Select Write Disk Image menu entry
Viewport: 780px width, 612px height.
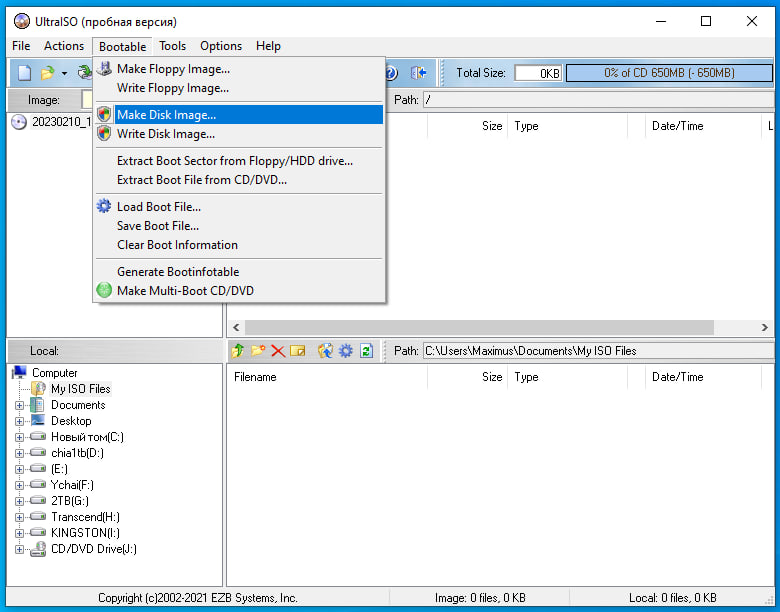[239, 134]
